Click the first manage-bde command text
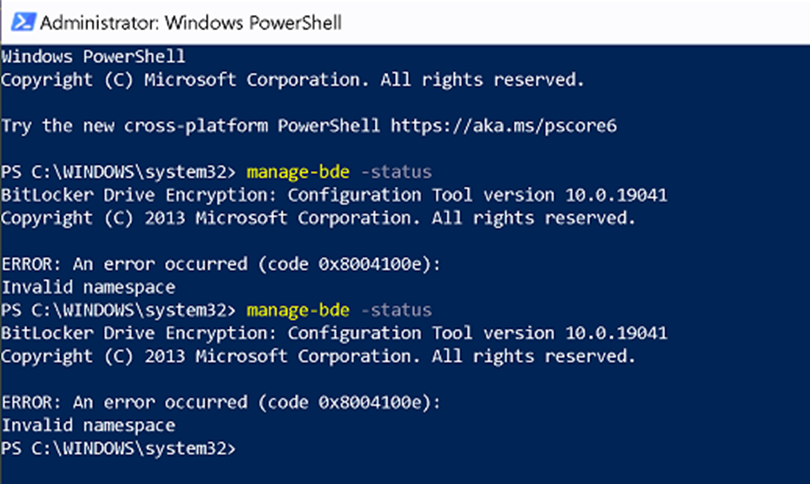 pos(298,172)
